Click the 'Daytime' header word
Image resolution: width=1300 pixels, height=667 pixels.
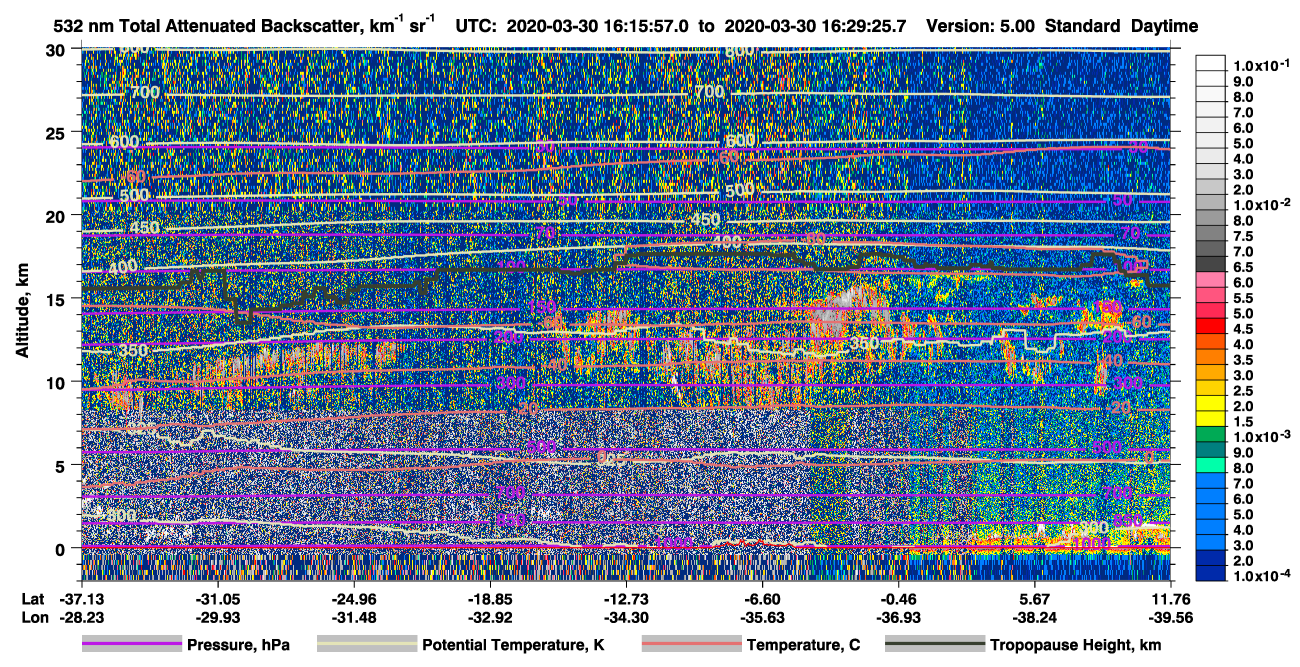[x=1165, y=26]
